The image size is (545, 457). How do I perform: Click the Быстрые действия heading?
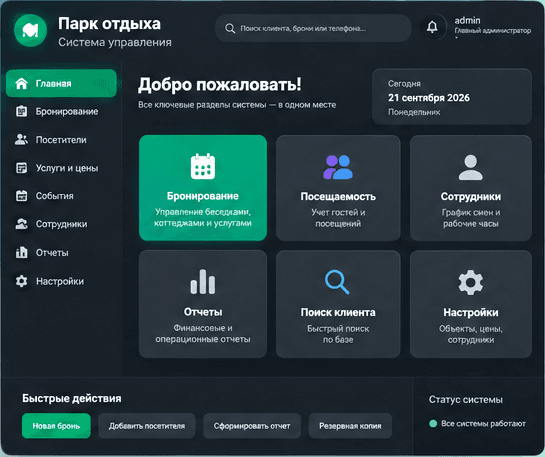(72, 398)
